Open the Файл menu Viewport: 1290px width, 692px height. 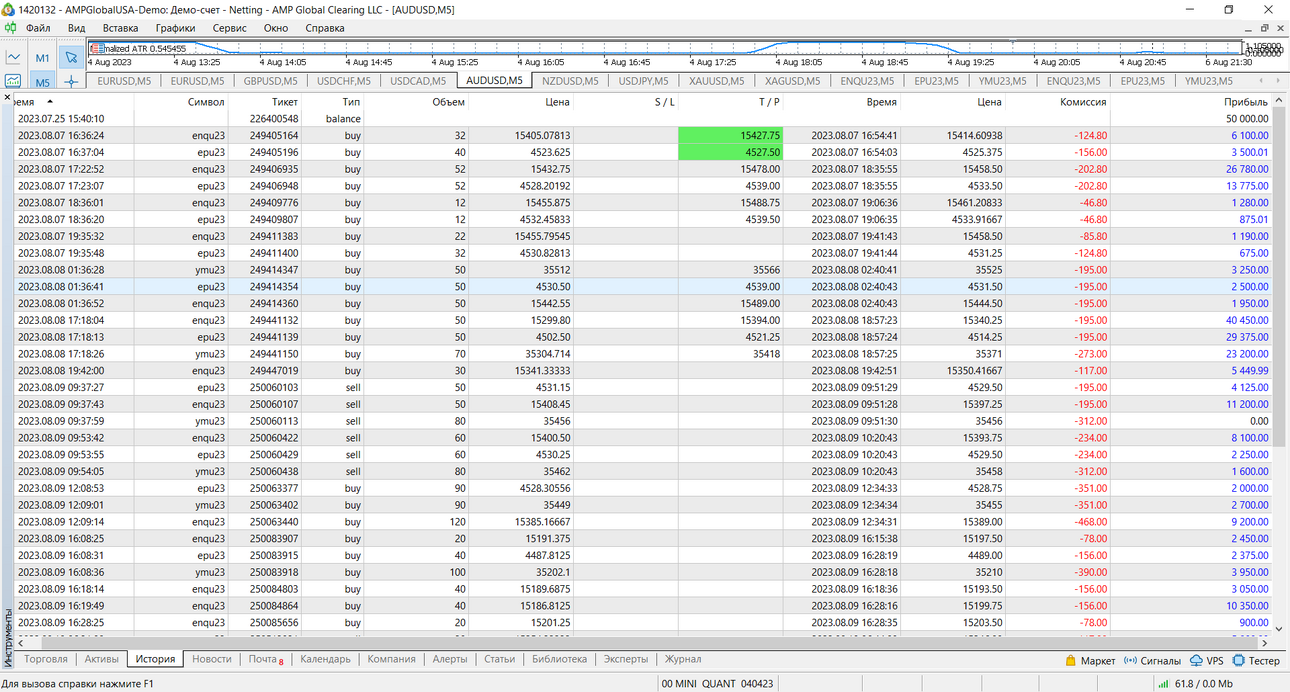pos(38,29)
